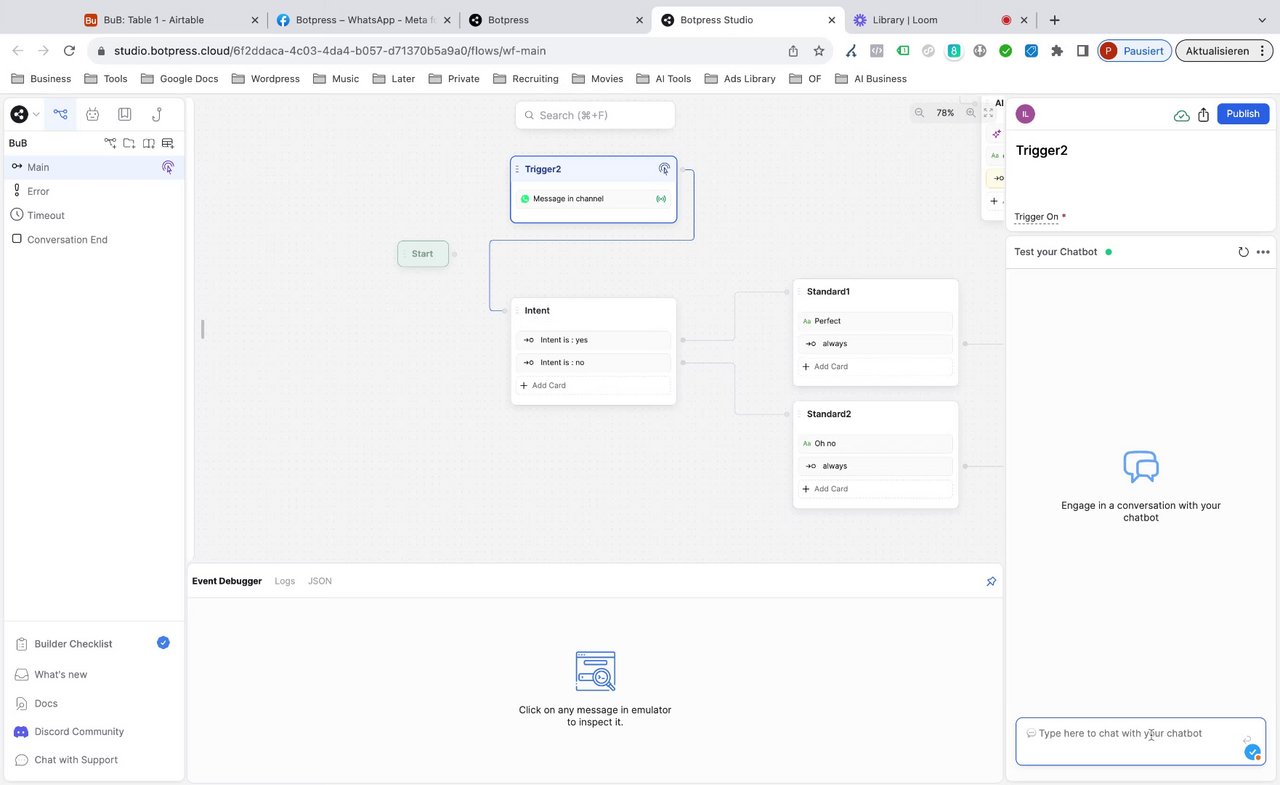This screenshot has height=785, width=1280.
Task: Zoom out the canvas
Action: coord(919,113)
